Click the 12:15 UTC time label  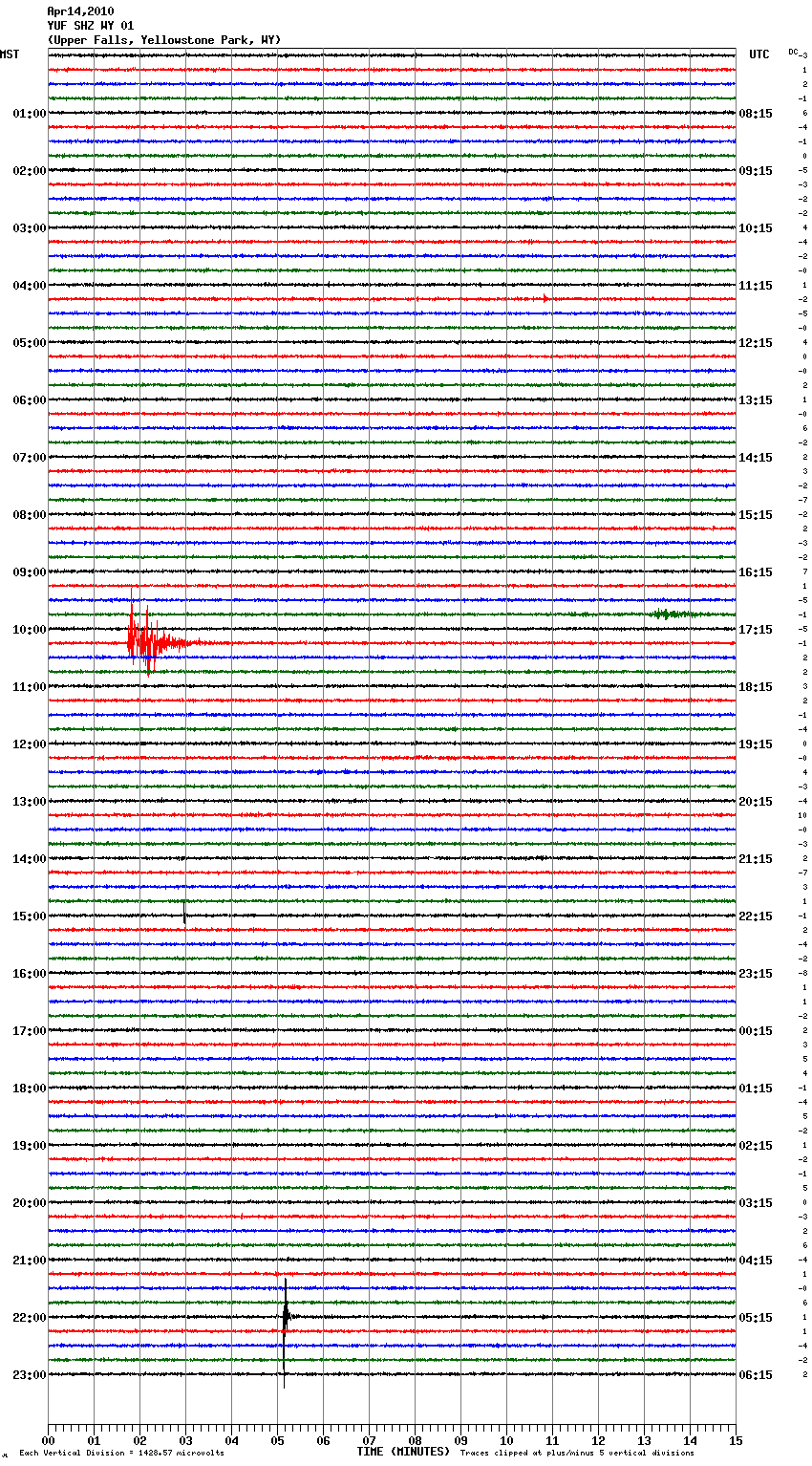pyautogui.click(x=756, y=343)
